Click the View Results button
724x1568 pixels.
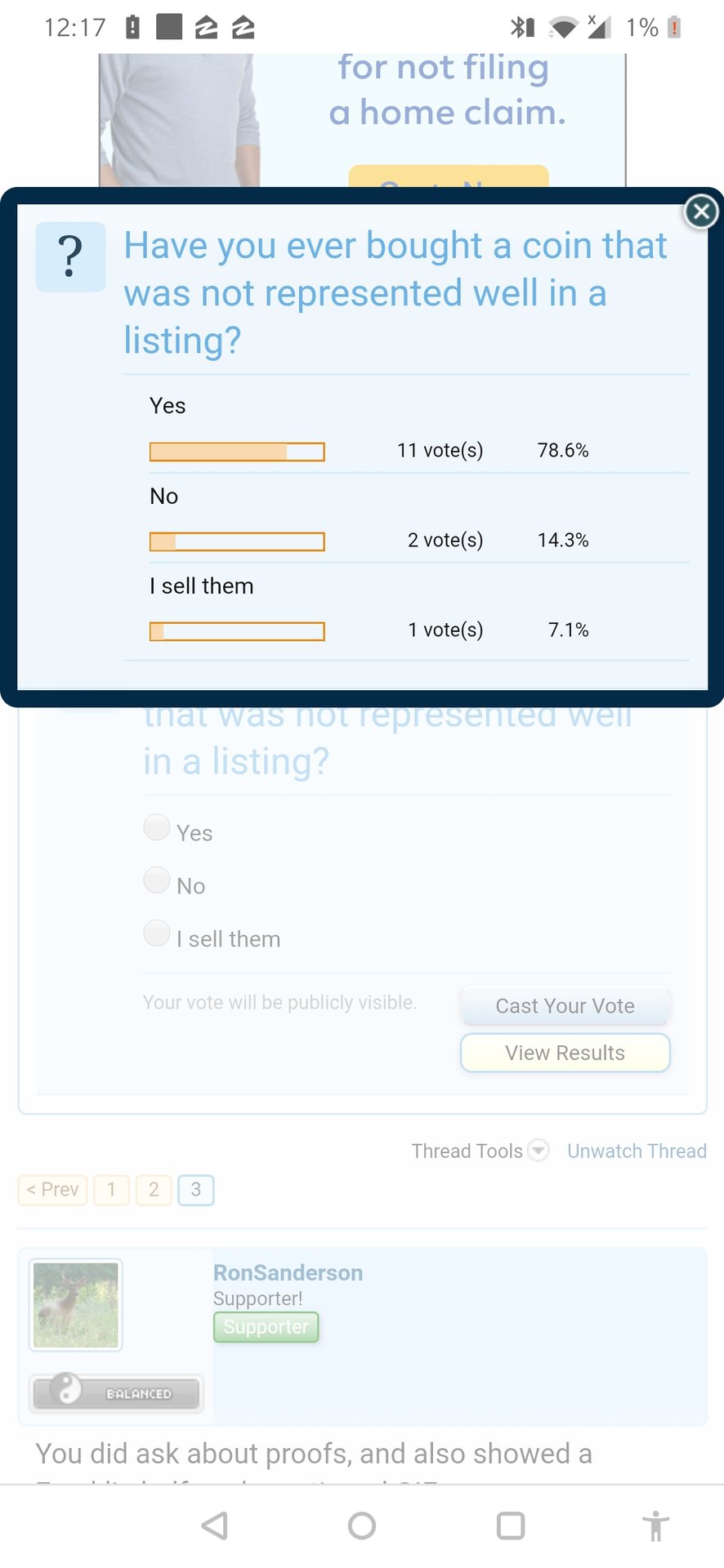click(565, 1053)
